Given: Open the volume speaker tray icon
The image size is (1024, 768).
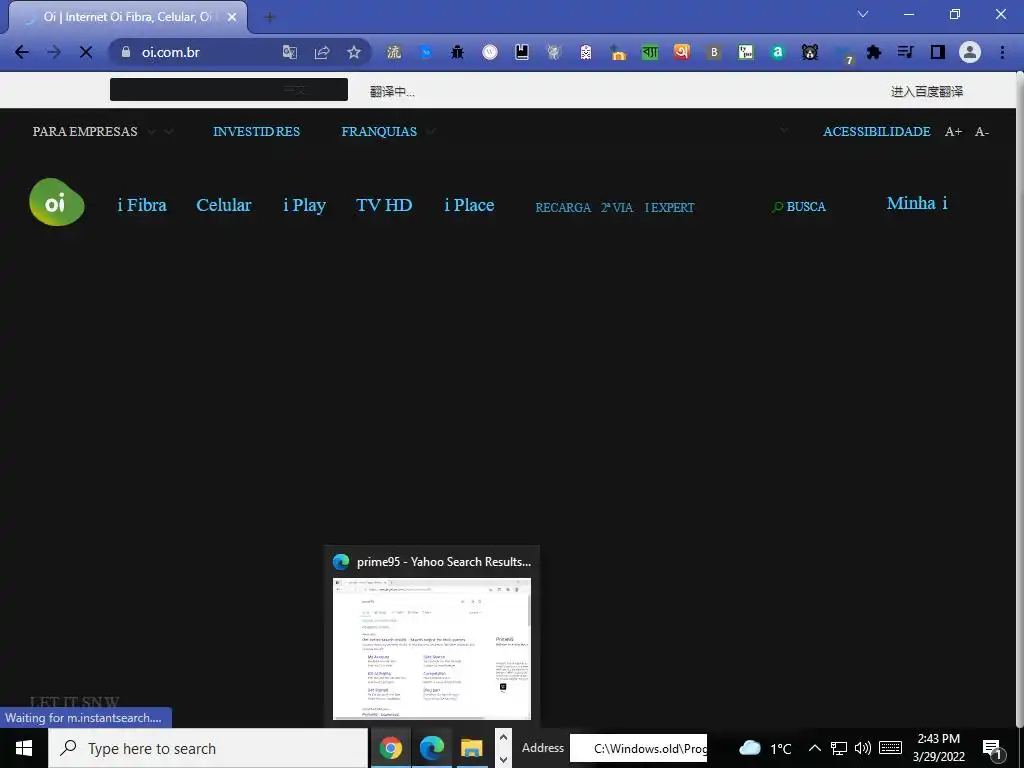Looking at the screenshot, I should pos(863,748).
